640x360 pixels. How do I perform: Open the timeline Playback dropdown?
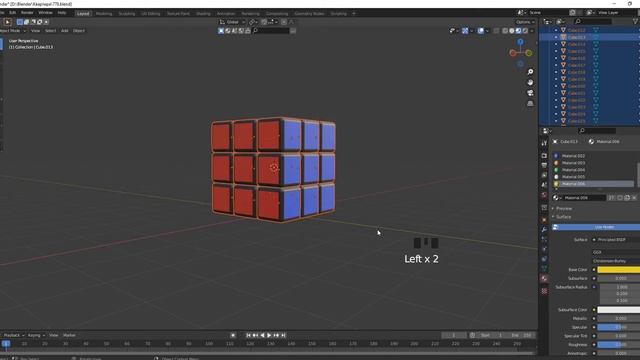coord(14,335)
